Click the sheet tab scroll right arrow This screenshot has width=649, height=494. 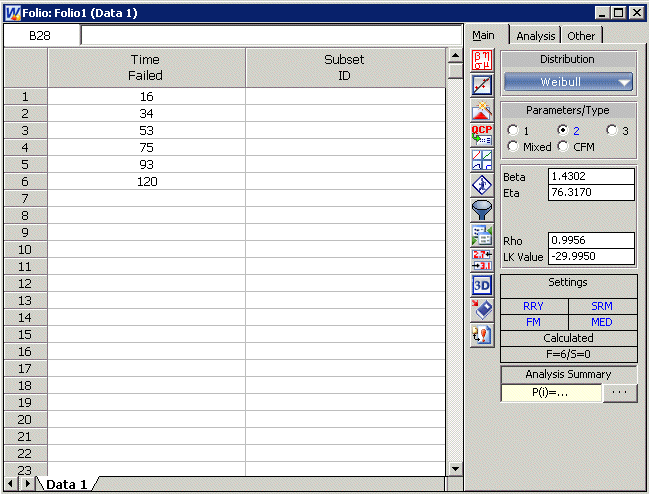(27, 484)
